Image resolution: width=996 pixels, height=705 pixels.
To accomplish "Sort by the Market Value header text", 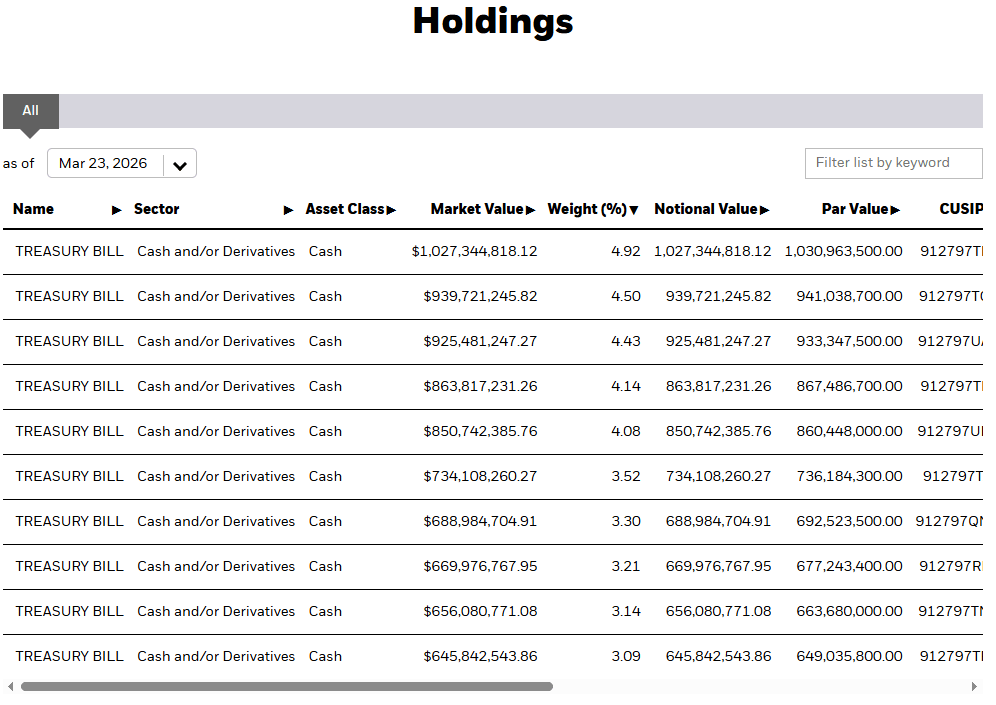I will pyautogui.click(x=476, y=209).
